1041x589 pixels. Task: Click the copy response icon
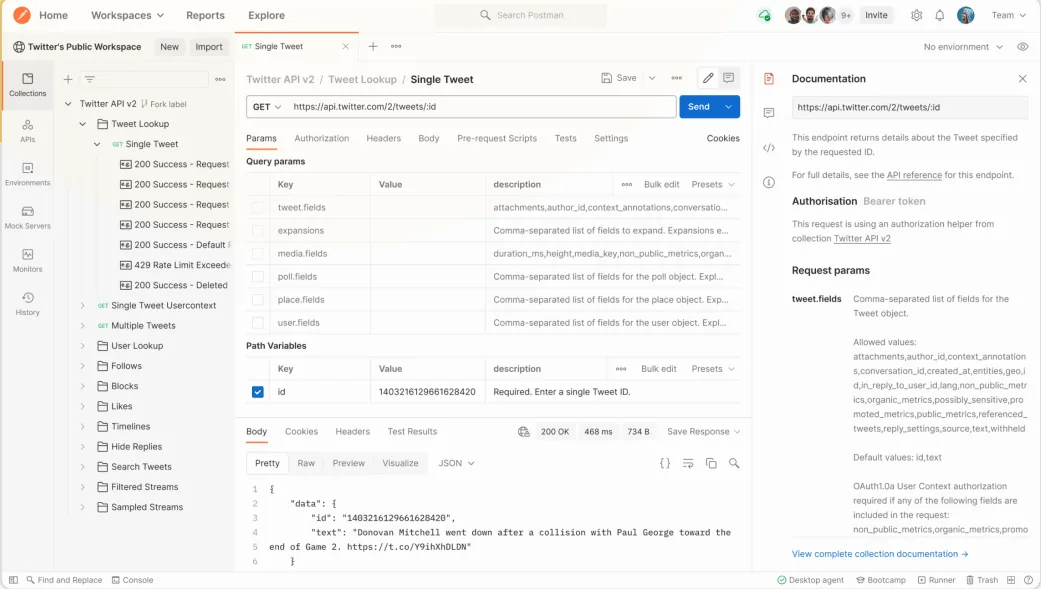coord(711,463)
